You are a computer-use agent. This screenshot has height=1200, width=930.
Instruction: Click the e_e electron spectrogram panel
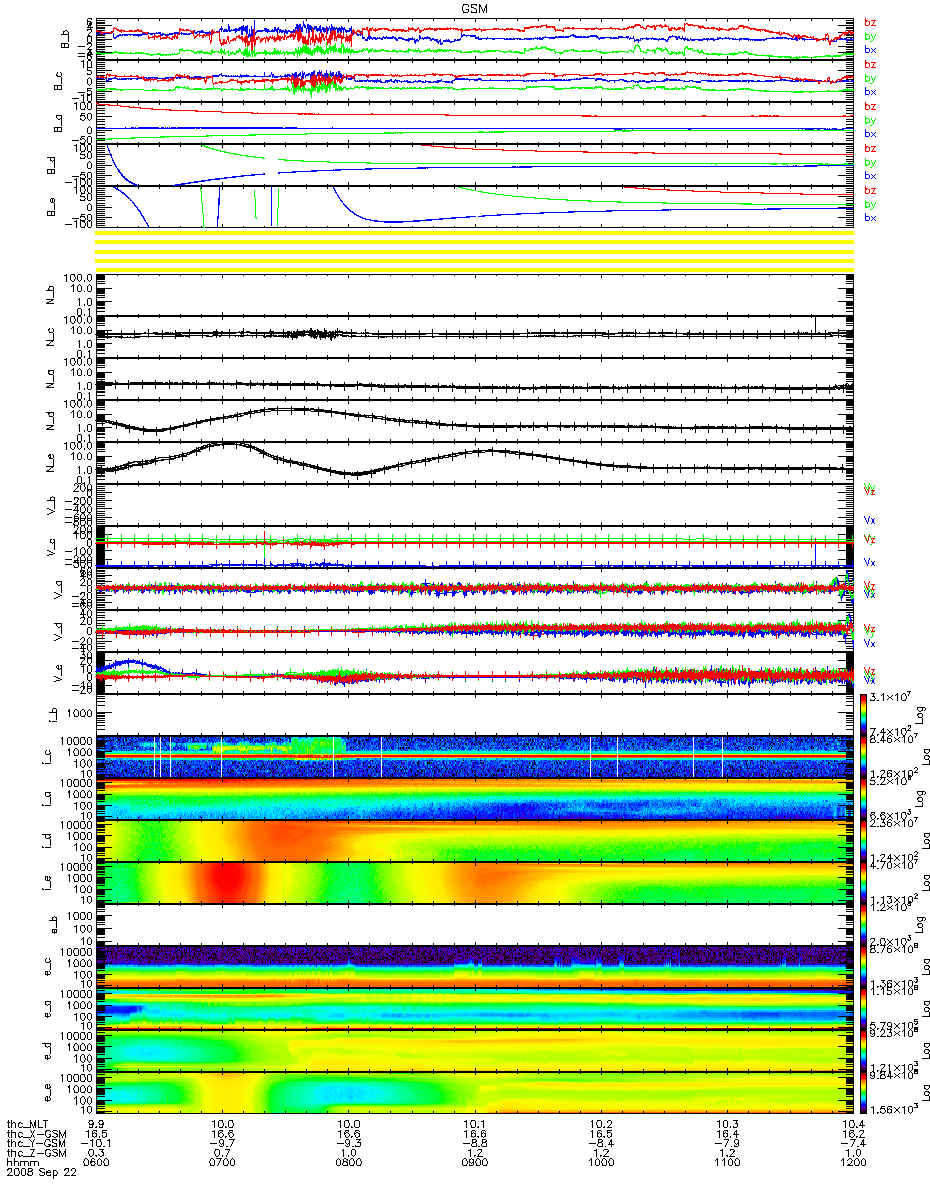(475, 1092)
